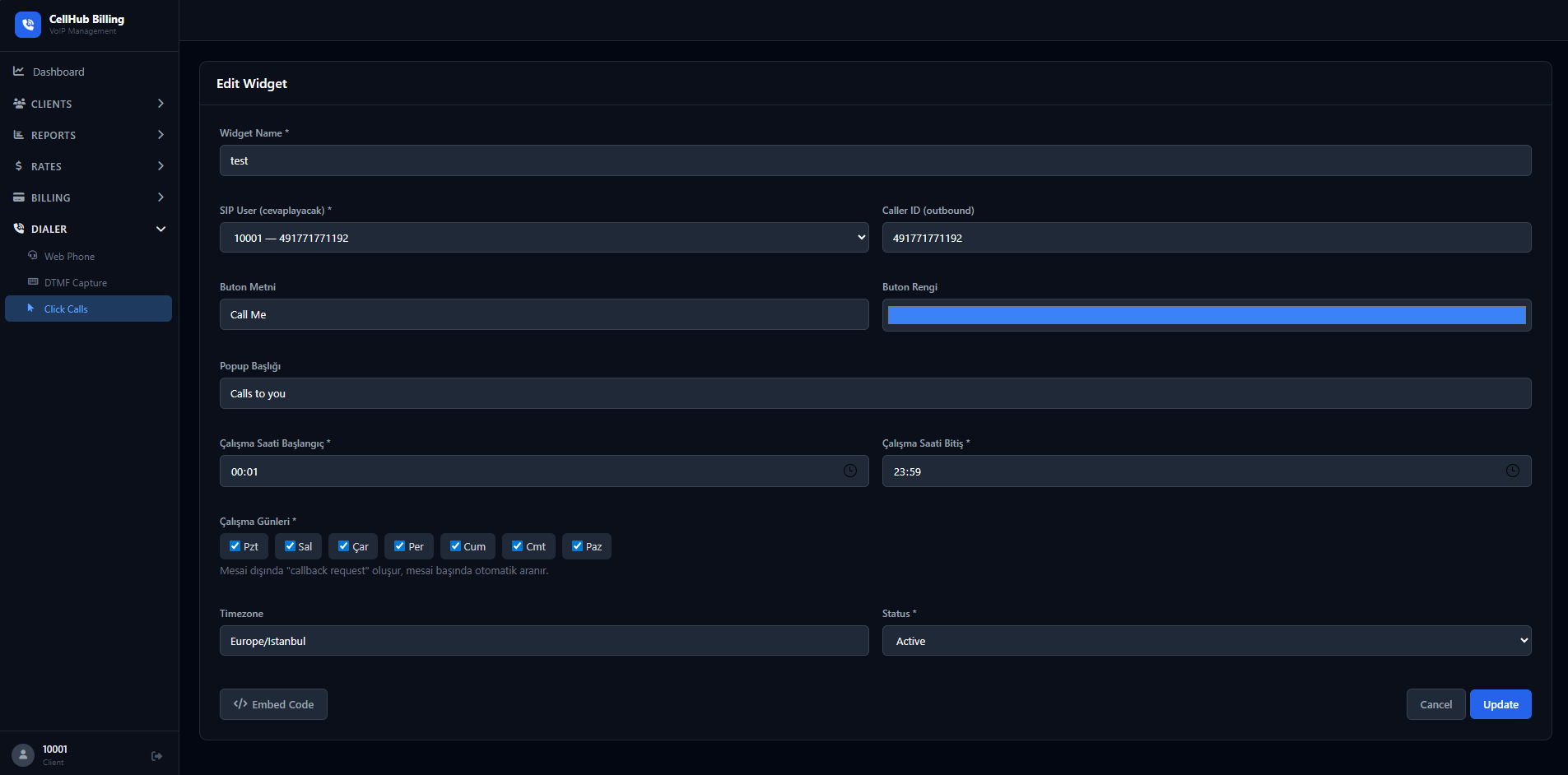1568x775 pixels.
Task: Toggle the Per working day checkbox
Action: click(x=399, y=545)
